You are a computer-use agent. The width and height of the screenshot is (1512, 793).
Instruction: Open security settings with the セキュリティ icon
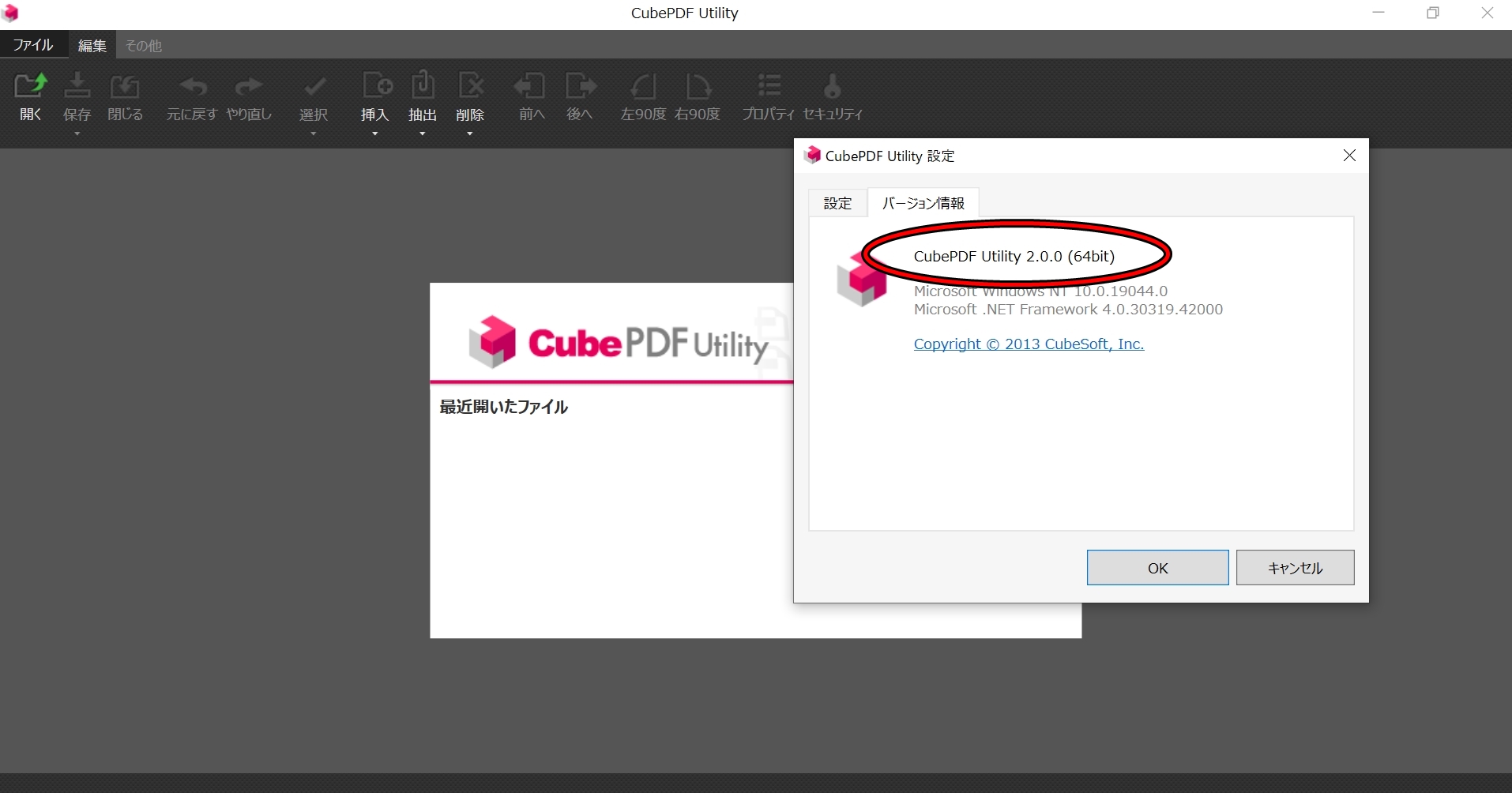click(x=832, y=95)
